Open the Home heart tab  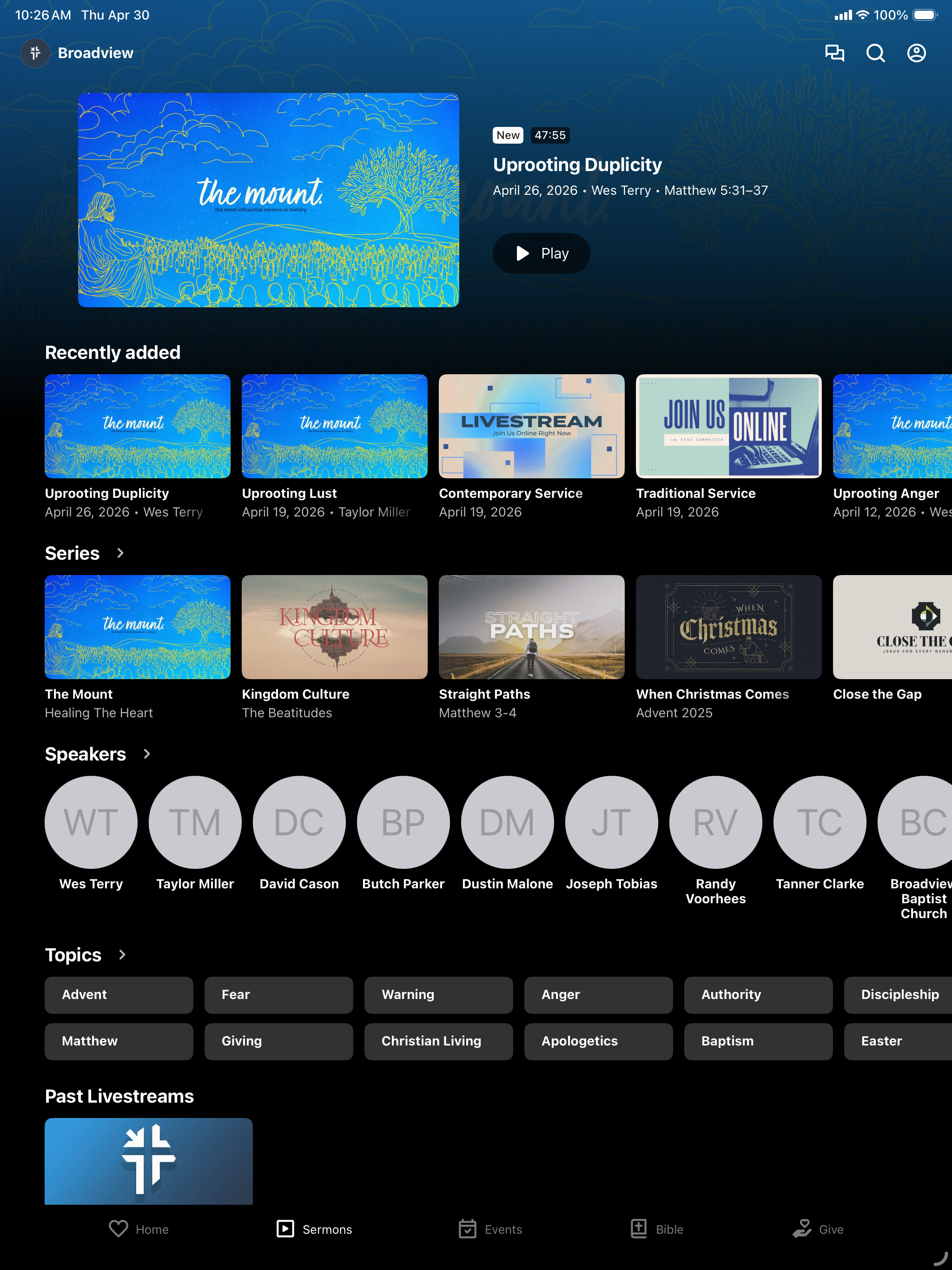coord(139,1229)
